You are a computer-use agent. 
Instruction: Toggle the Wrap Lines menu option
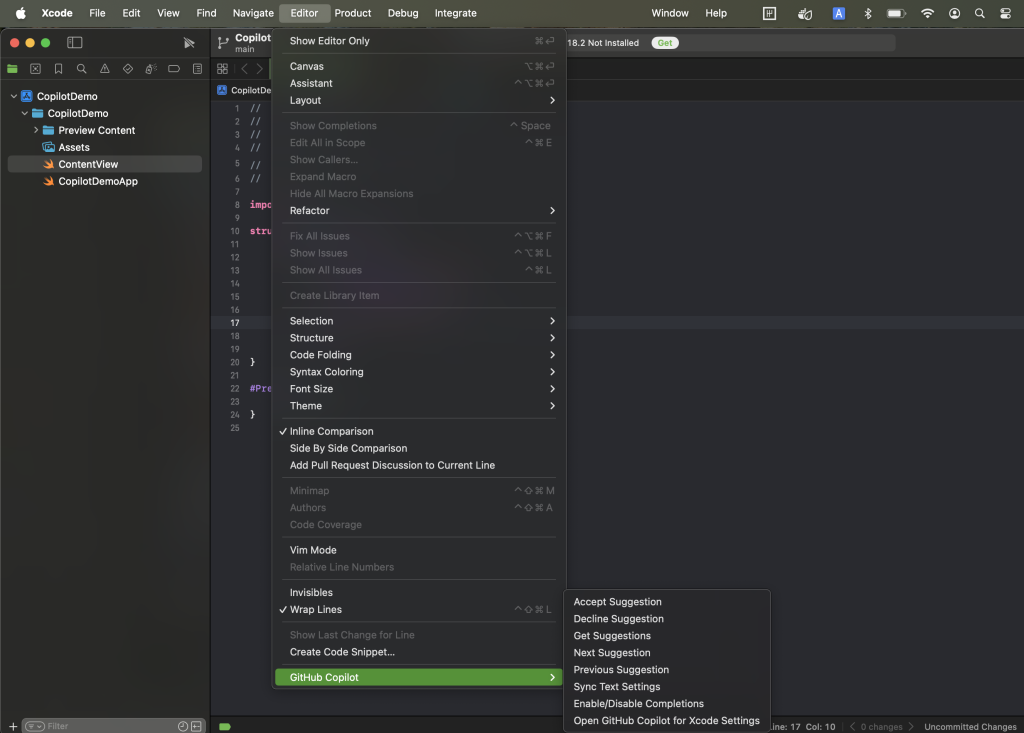click(315, 609)
